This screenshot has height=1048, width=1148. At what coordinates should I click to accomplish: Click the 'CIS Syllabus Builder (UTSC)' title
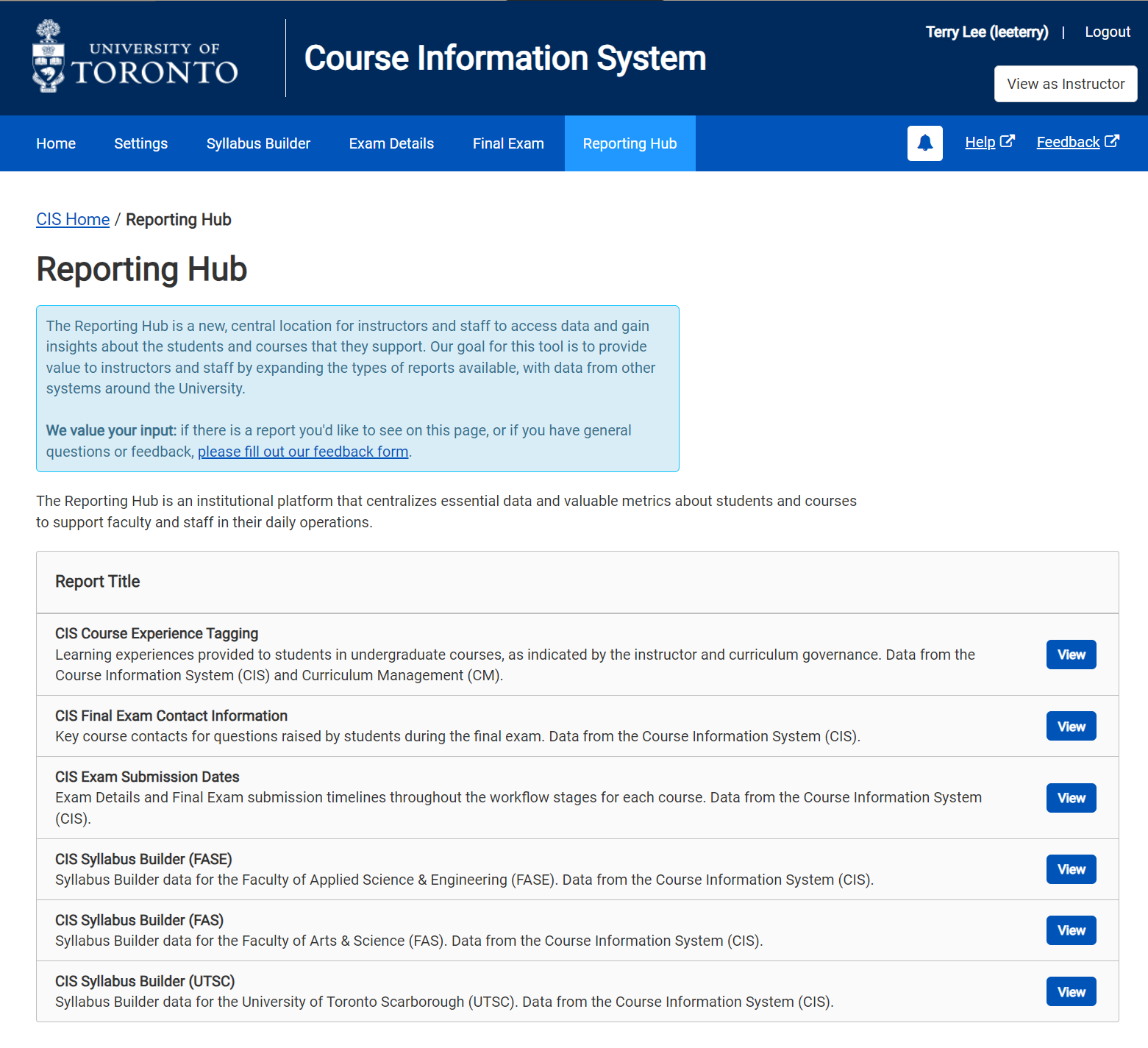pos(145,981)
